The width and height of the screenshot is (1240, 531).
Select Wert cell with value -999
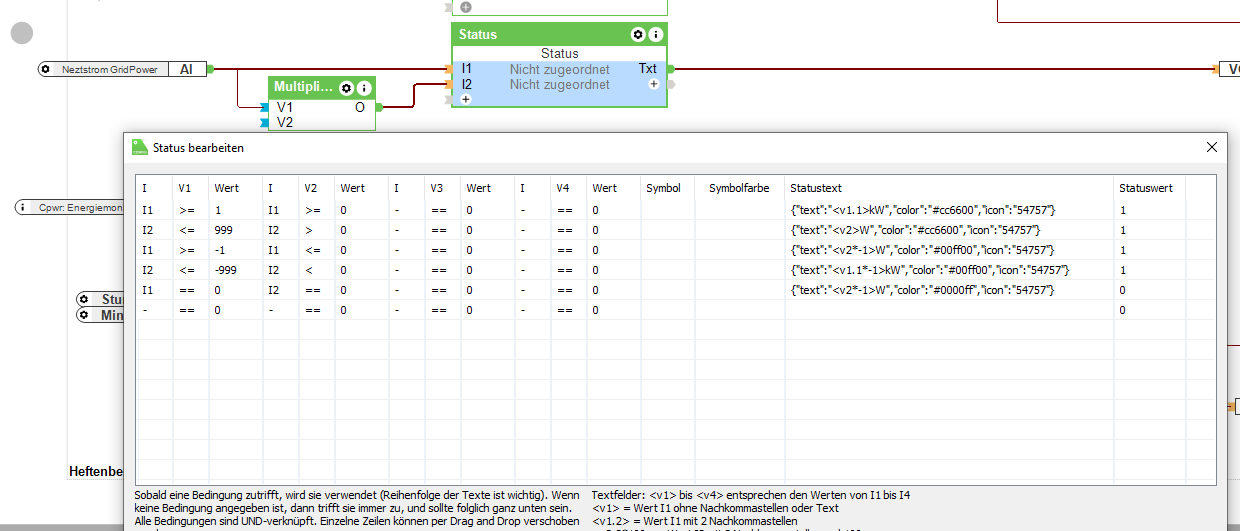[x=235, y=270]
